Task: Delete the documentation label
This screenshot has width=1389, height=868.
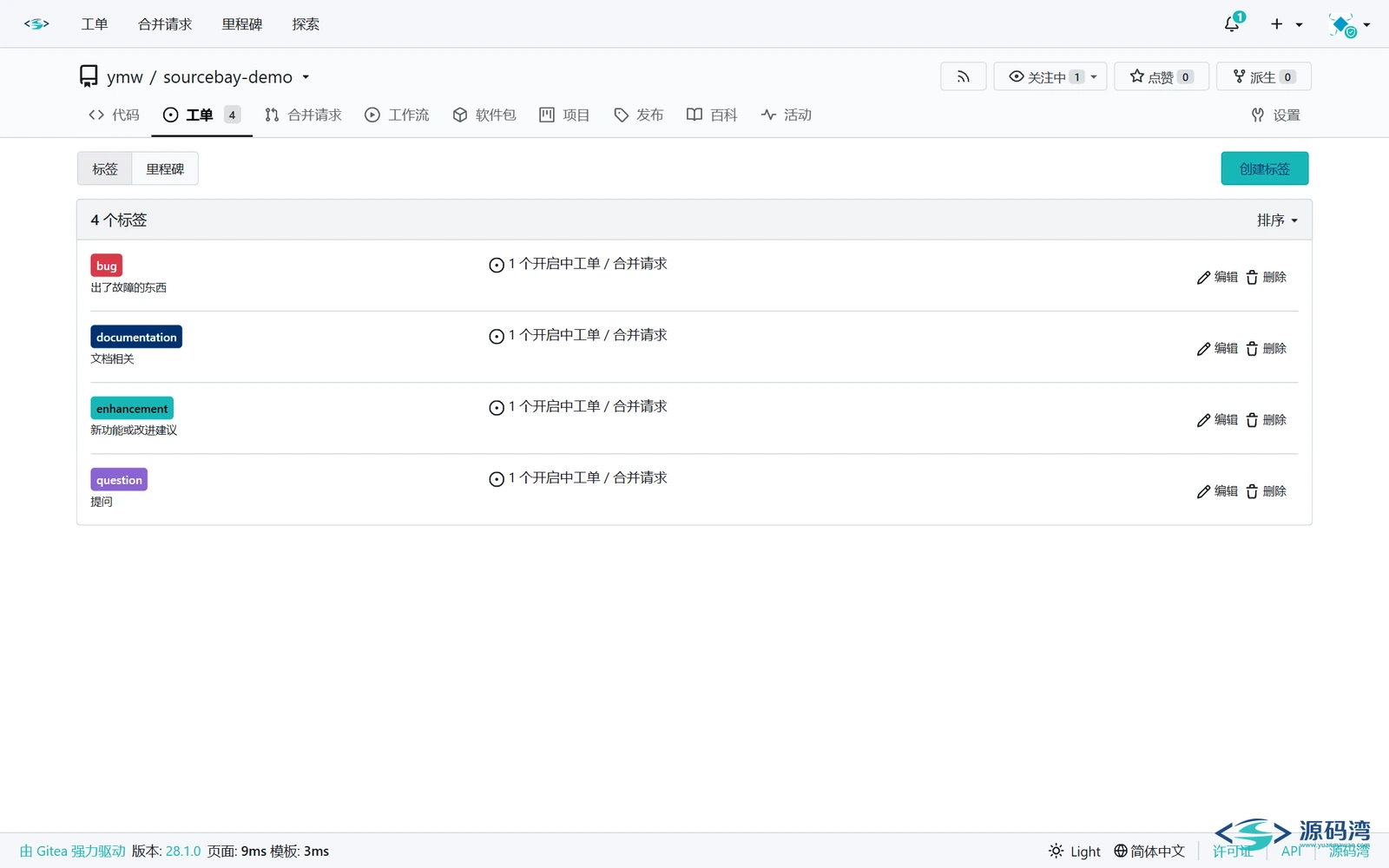Action: 1266,348
